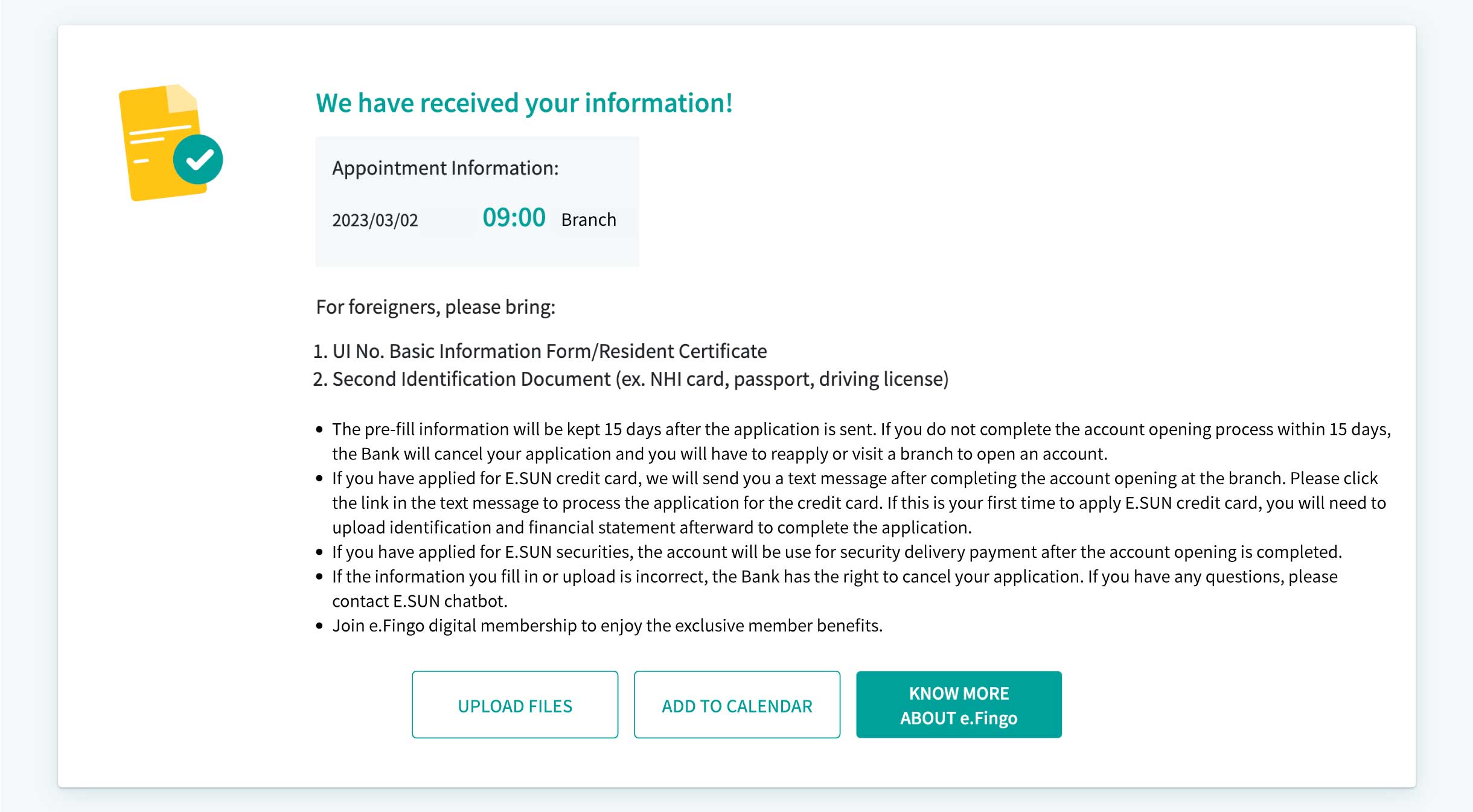Click the 'For foreigners, please bring:' text

pos(435,307)
